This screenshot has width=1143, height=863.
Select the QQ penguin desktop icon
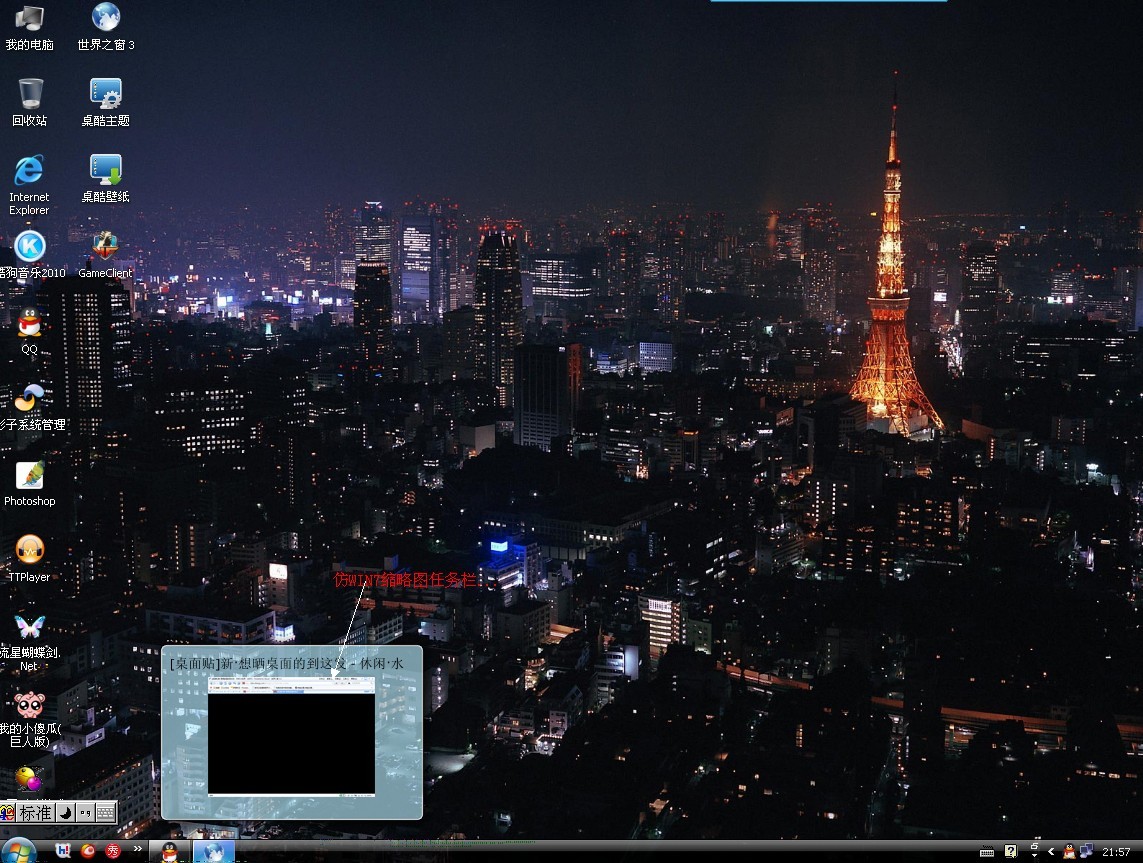[x=29, y=331]
